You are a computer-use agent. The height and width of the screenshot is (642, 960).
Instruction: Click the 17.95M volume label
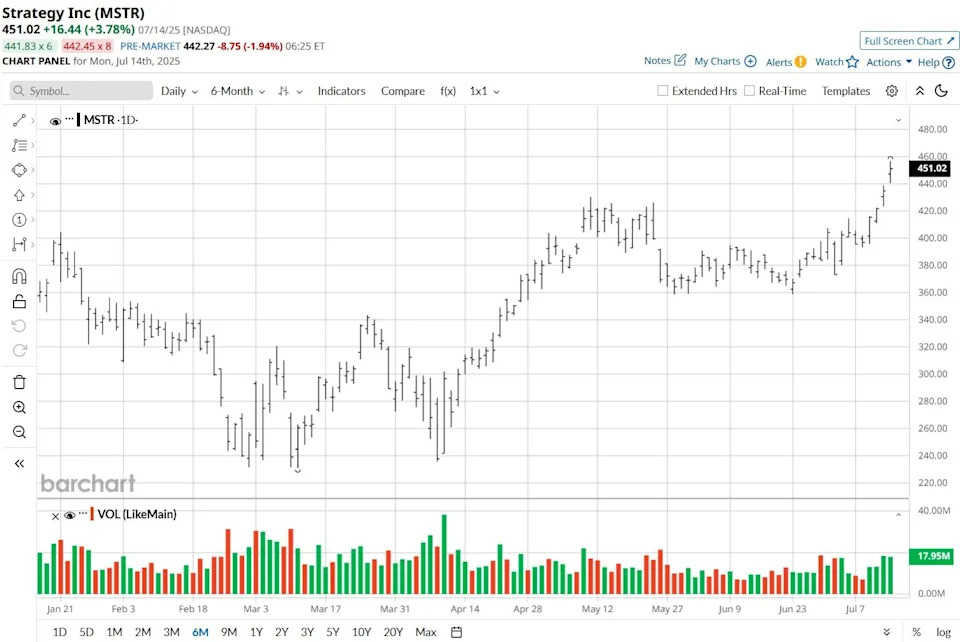pyautogui.click(x=930, y=556)
